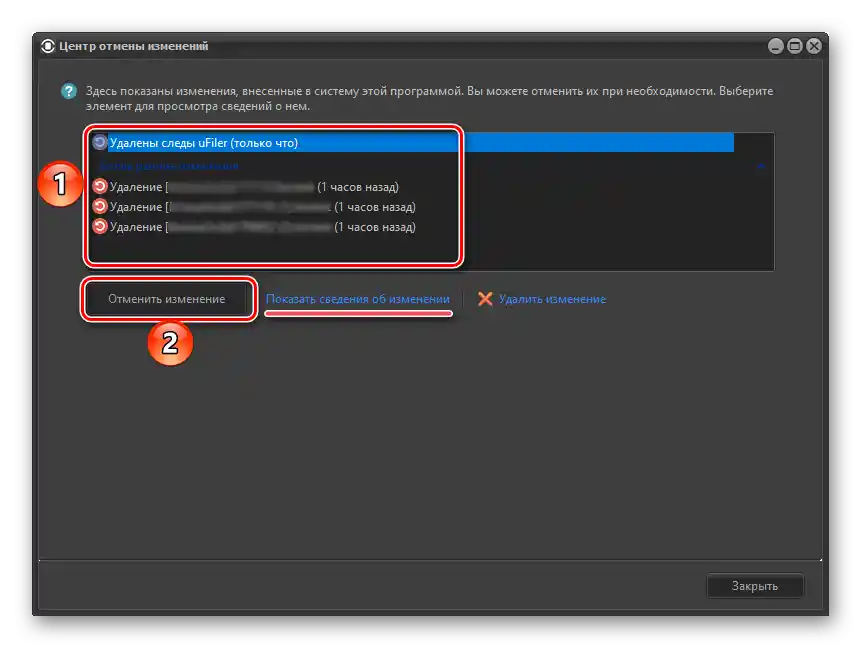861x648 pixels.
Task: Click the orange X icon beside 'Удалить изменение'
Action: (x=485, y=299)
